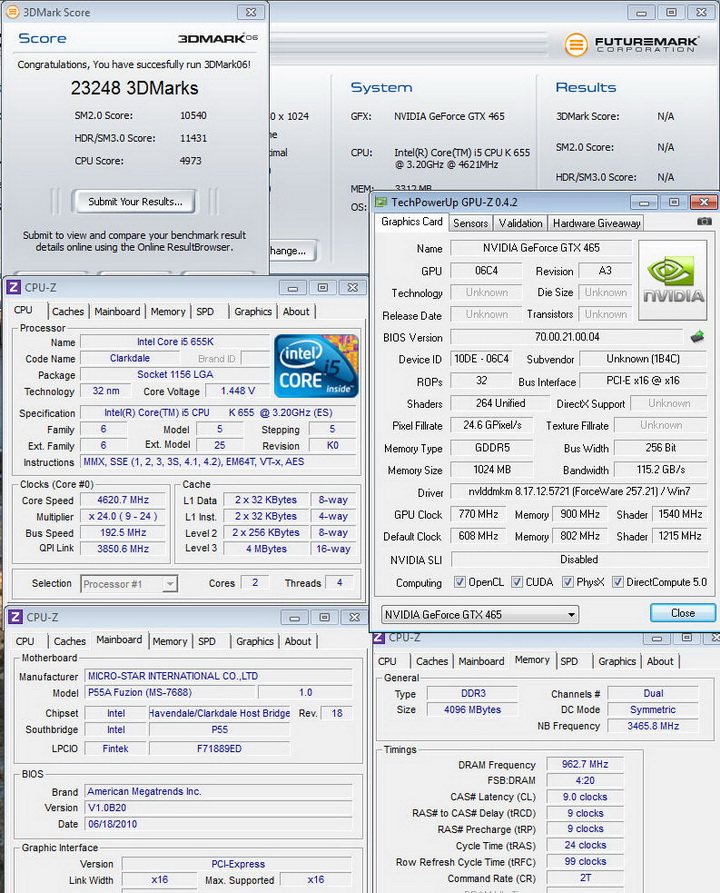Click the 23248 3DMarks score text
The width and height of the screenshot is (720, 893).
(x=134, y=88)
